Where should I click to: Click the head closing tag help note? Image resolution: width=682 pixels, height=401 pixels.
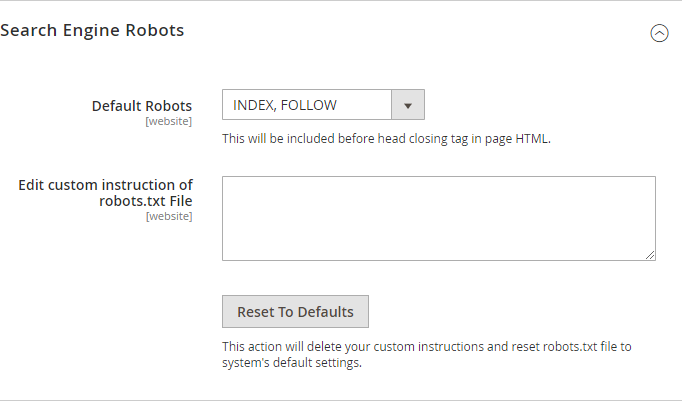(386, 139)
